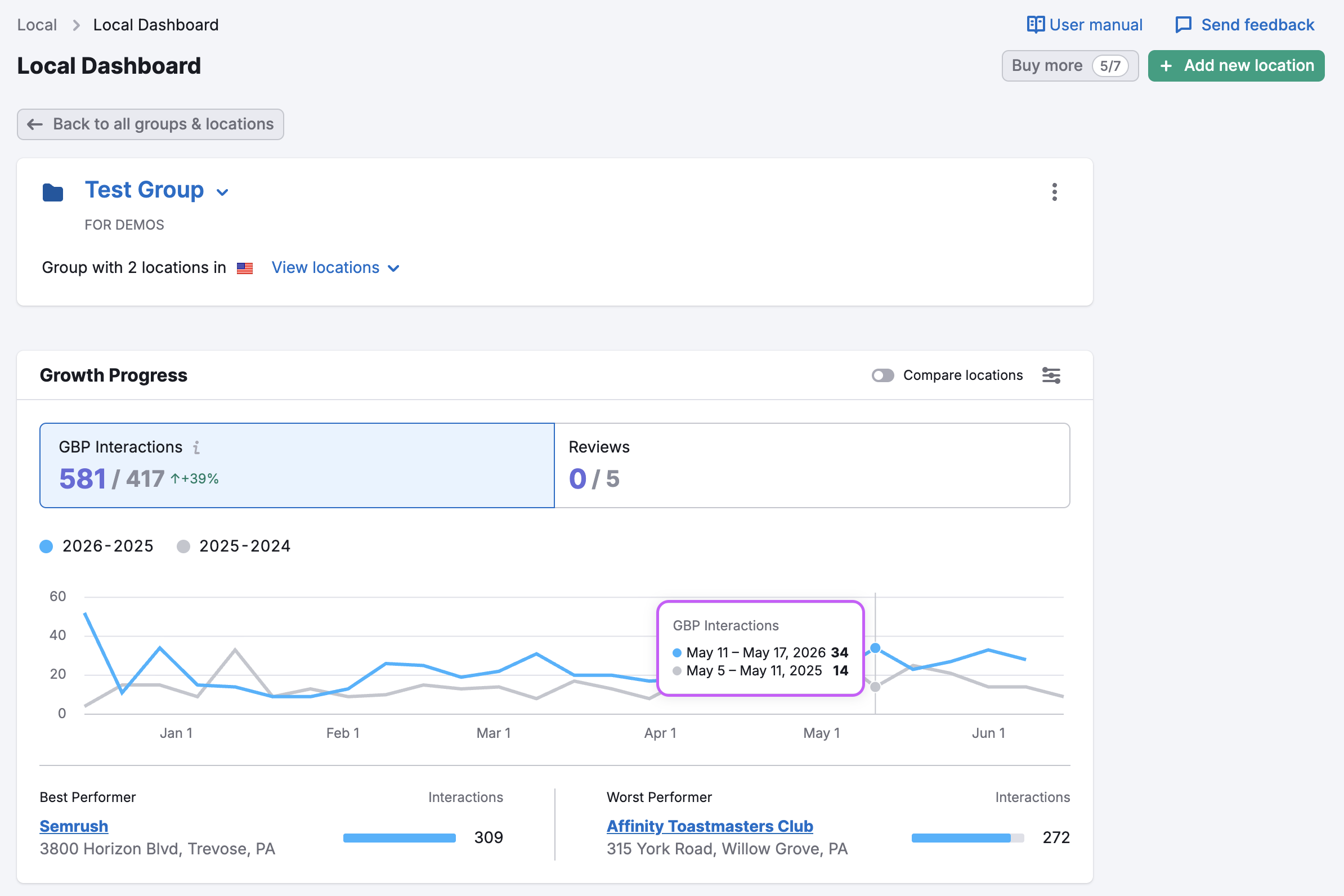The width and height of the screenshot is (1344, 896).
Task: Click the blue data point on the chart
Action: [x=875, y=648]
